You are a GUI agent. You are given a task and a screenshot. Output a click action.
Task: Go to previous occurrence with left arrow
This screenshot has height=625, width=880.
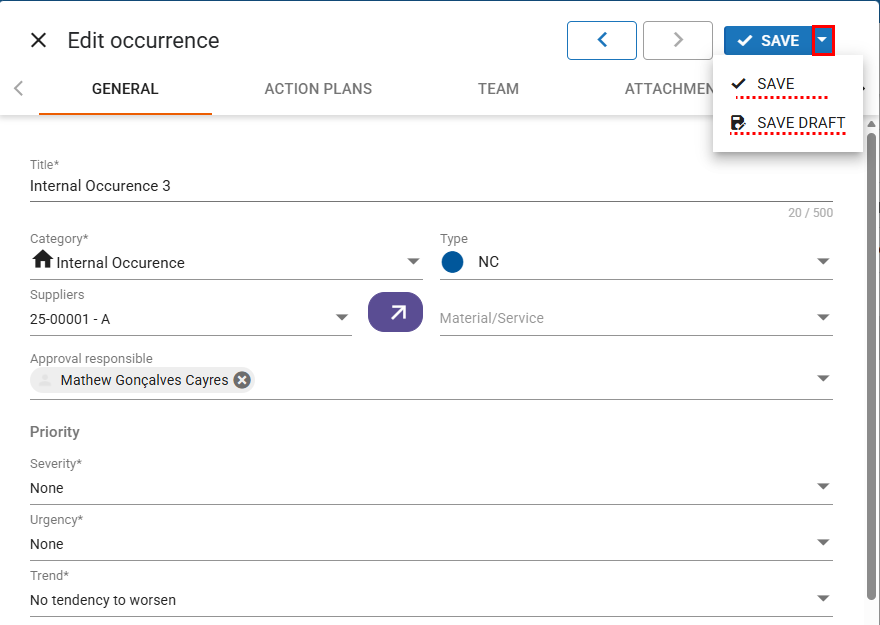click(x=602, y=40)
